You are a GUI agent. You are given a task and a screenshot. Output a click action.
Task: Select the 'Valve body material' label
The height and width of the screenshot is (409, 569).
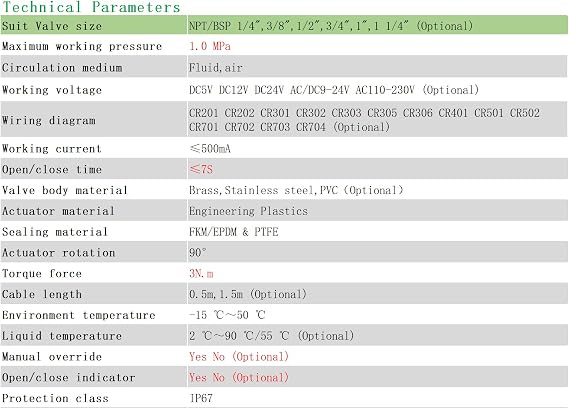click(x=65, y=191)
